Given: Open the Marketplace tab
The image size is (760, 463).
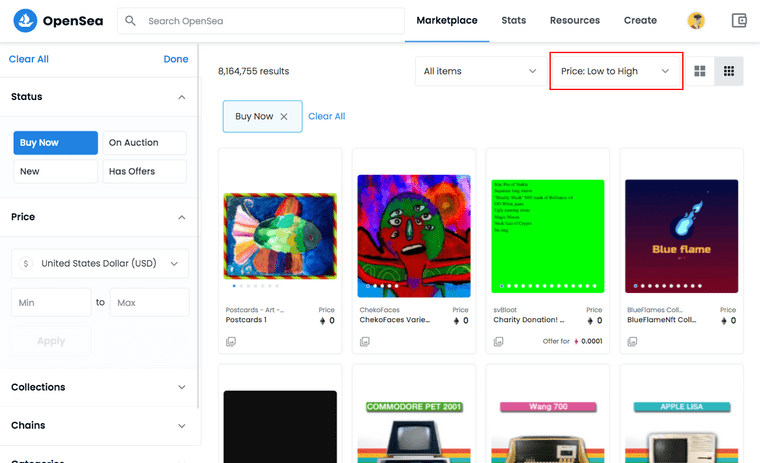Looking at the screenshot, I should point(447,20).
